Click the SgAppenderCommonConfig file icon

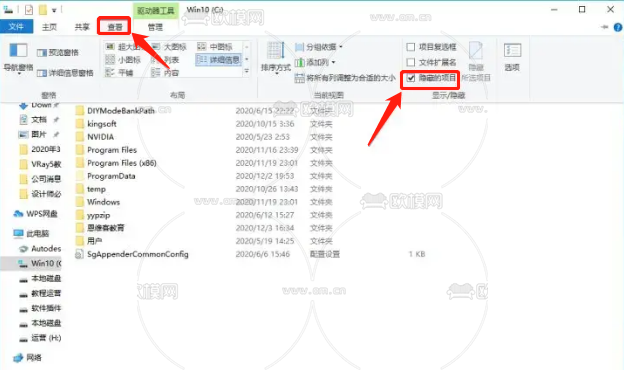80,254
